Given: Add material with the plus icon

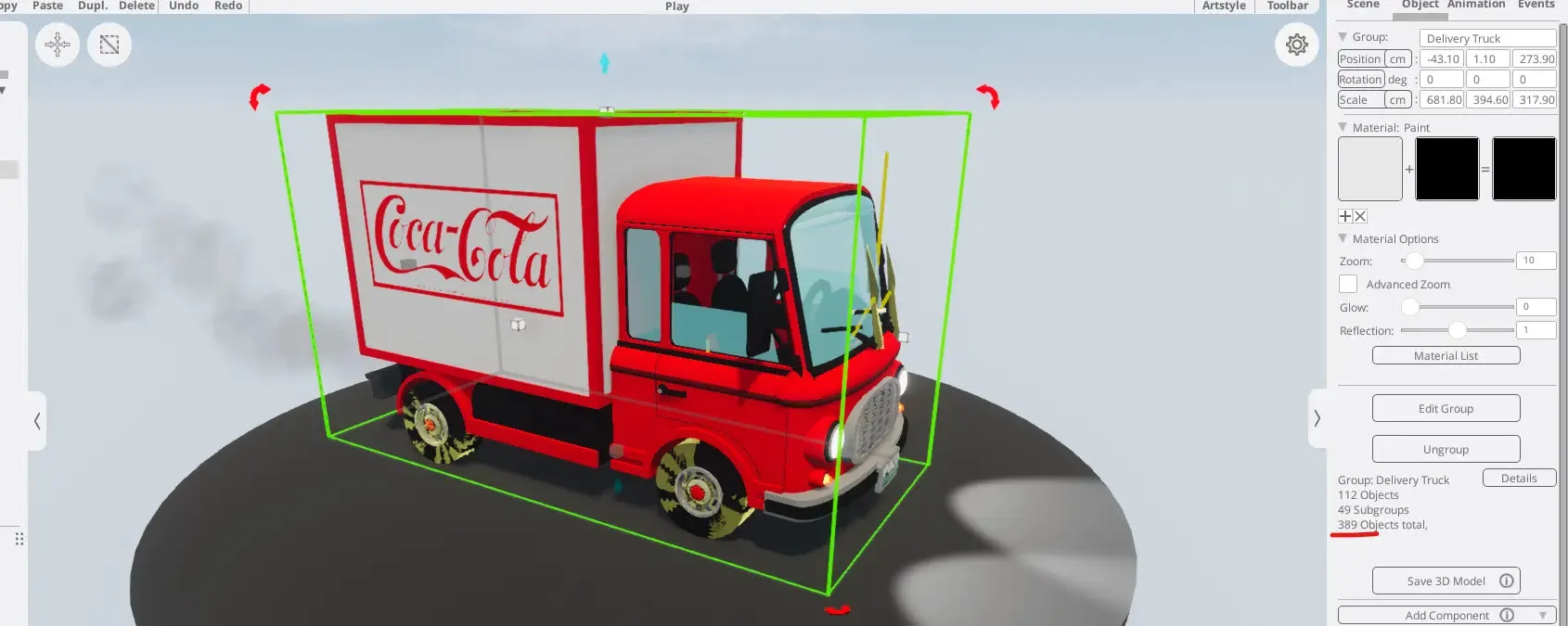Looking at the screenshot, I should pos(1345,216).
